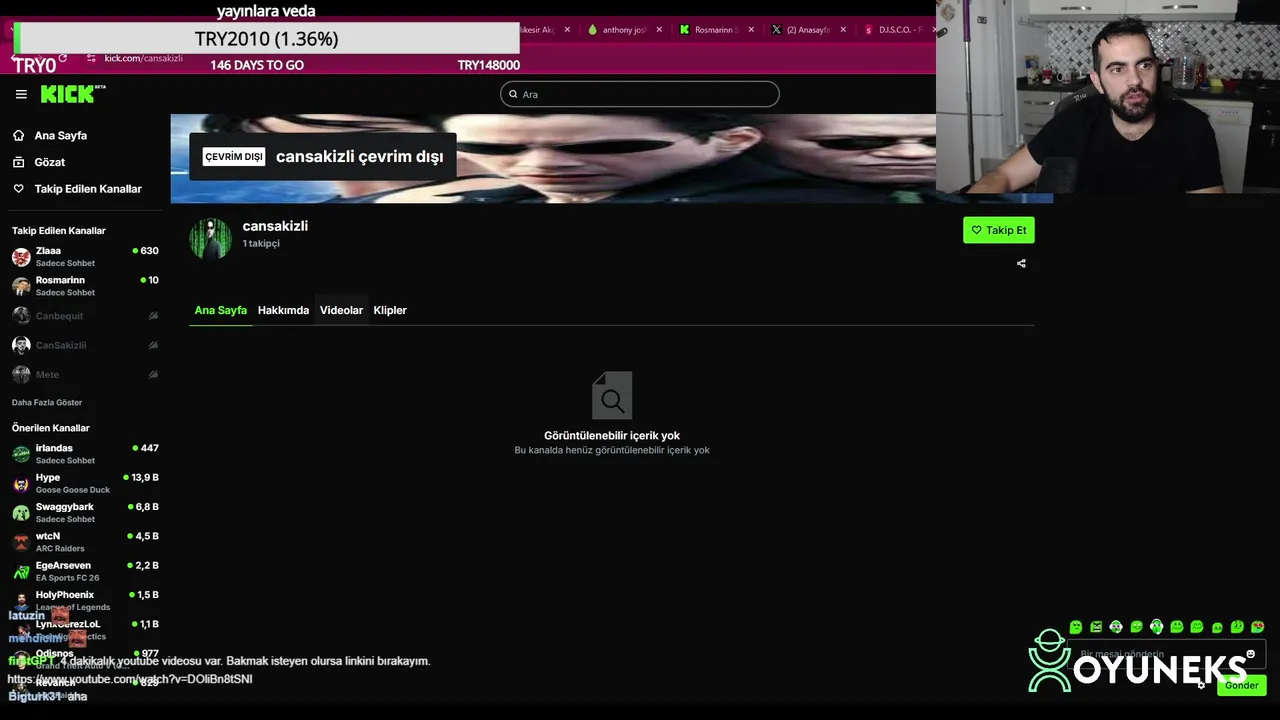Image resolution: width=1280 pixels, height=720 pixels.
Task: Click the 1 takipçi follower count
Action: [x=261, y=244]
